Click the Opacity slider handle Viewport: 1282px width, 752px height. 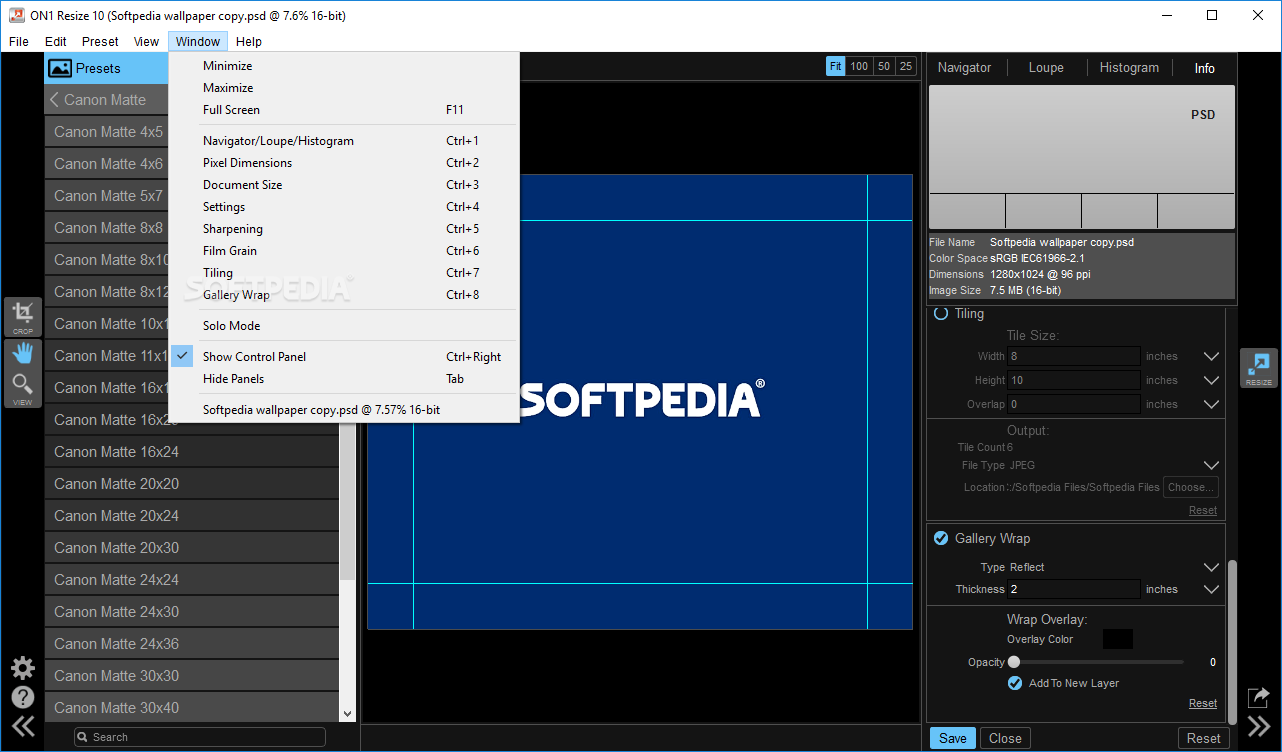click(1014, 662)
